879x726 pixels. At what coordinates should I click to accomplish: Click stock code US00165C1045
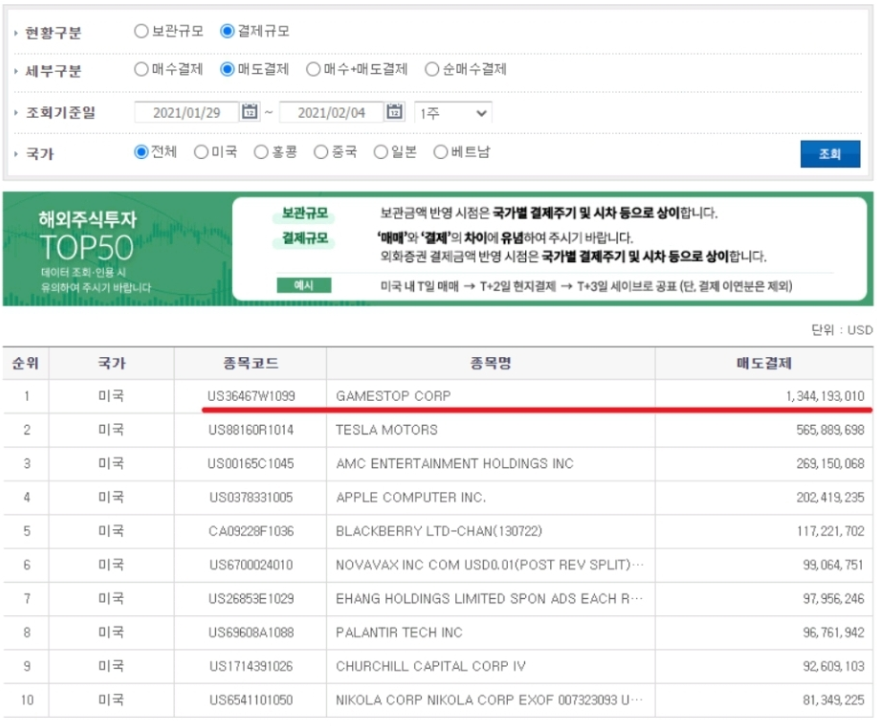[x=251, y=464]
